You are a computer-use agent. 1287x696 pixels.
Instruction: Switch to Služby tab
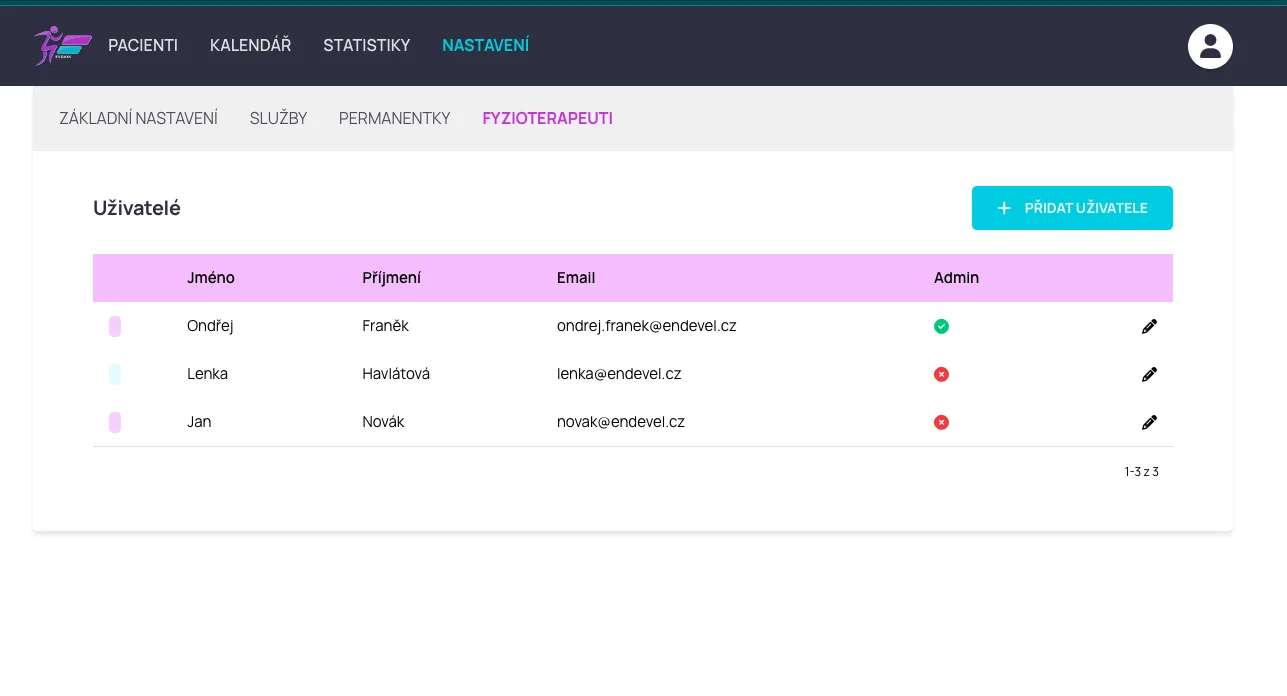click(278, 118)
